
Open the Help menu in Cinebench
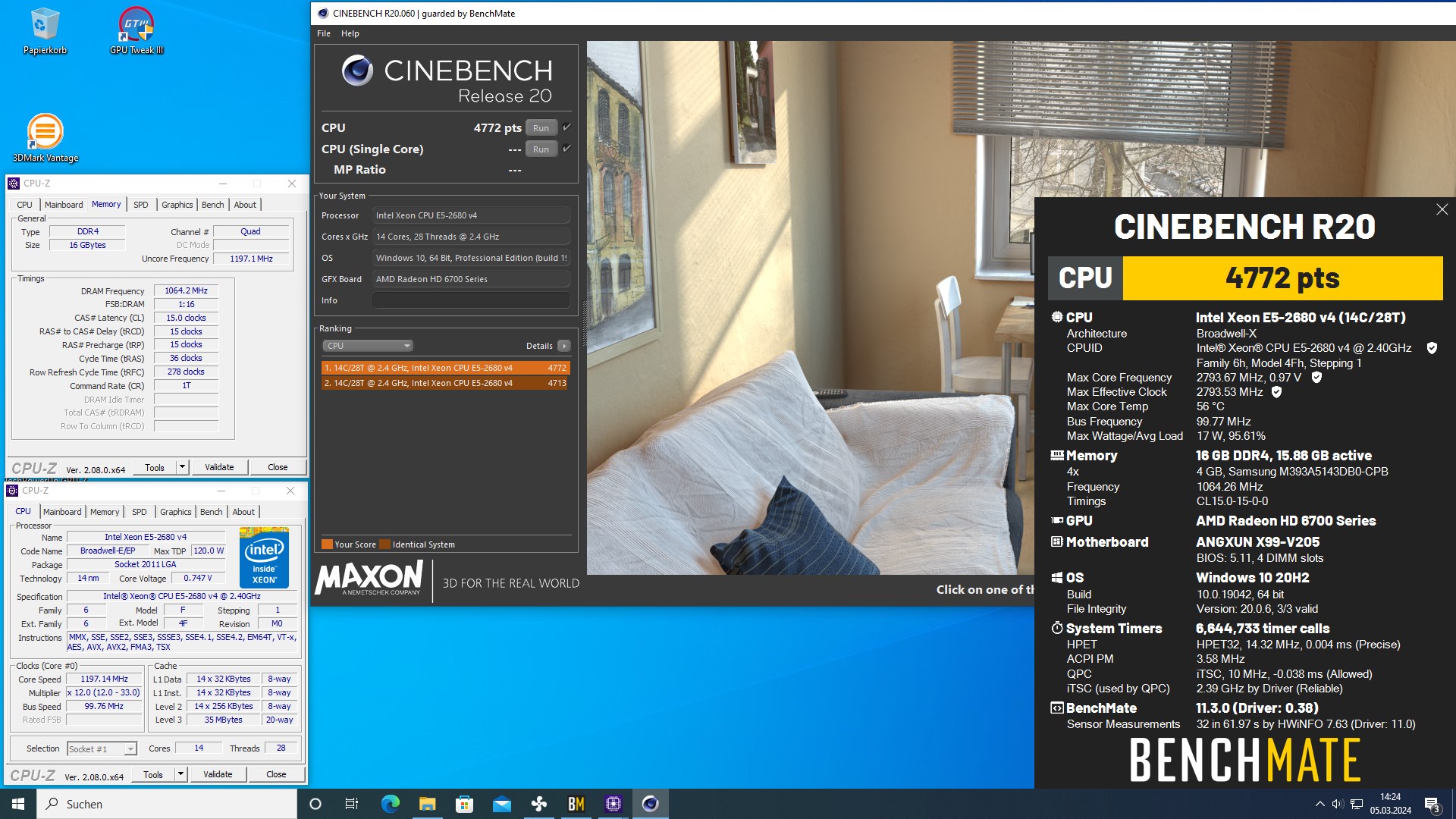(350, 33)
